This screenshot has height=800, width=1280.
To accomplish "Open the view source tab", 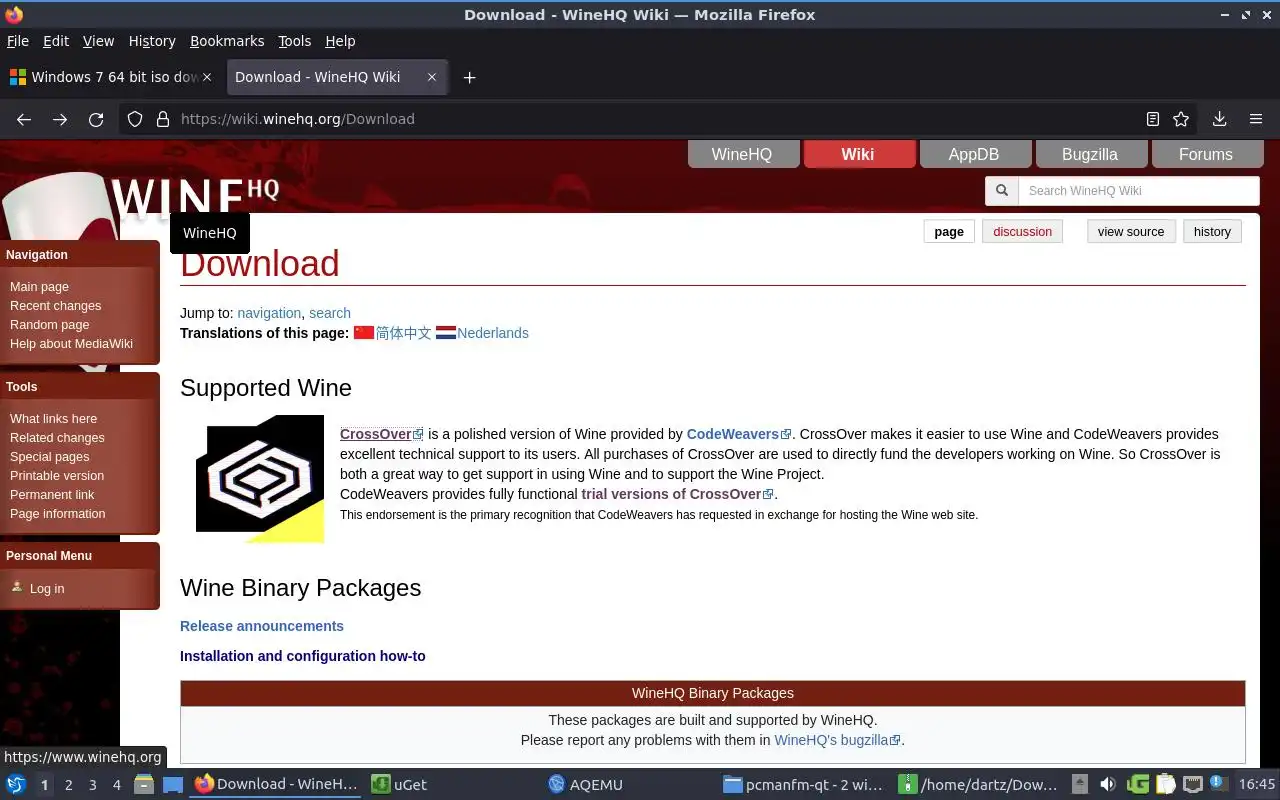I will (x=1131, y=232).
